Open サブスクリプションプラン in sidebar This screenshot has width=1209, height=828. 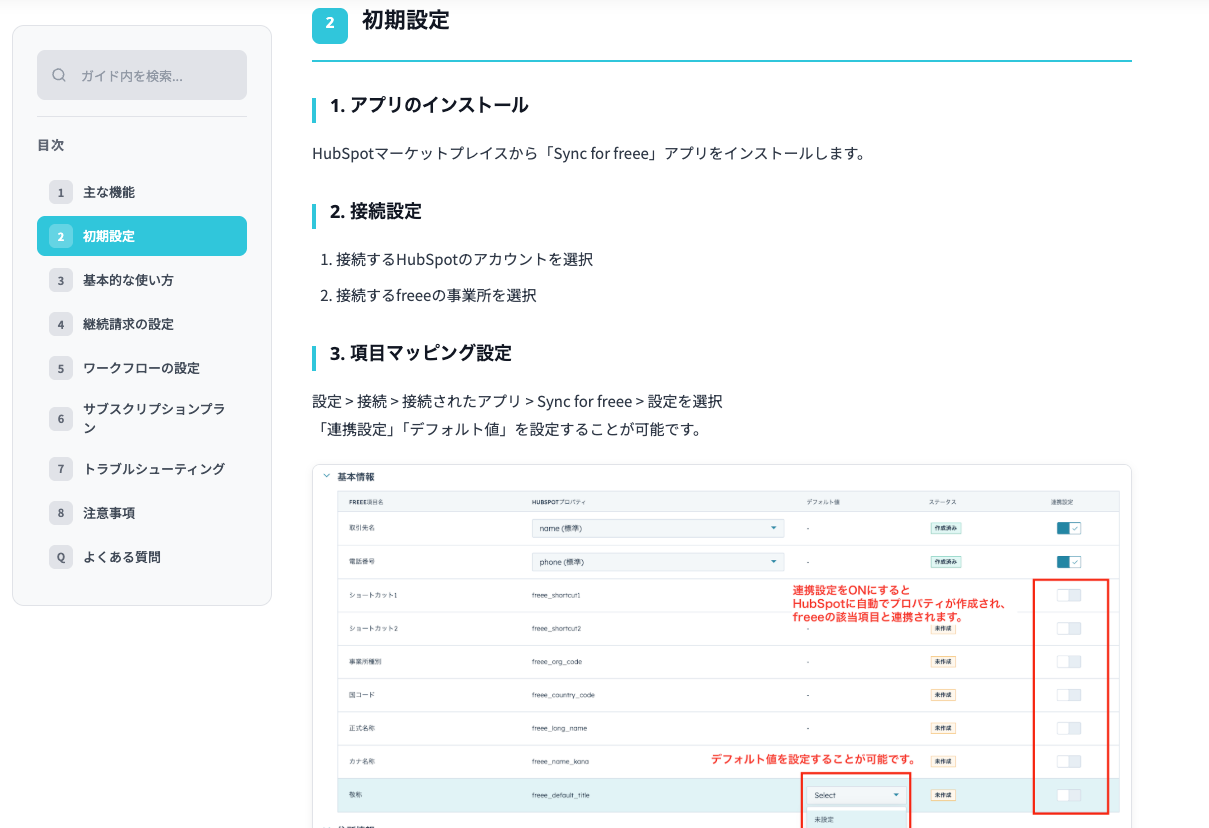142,418
